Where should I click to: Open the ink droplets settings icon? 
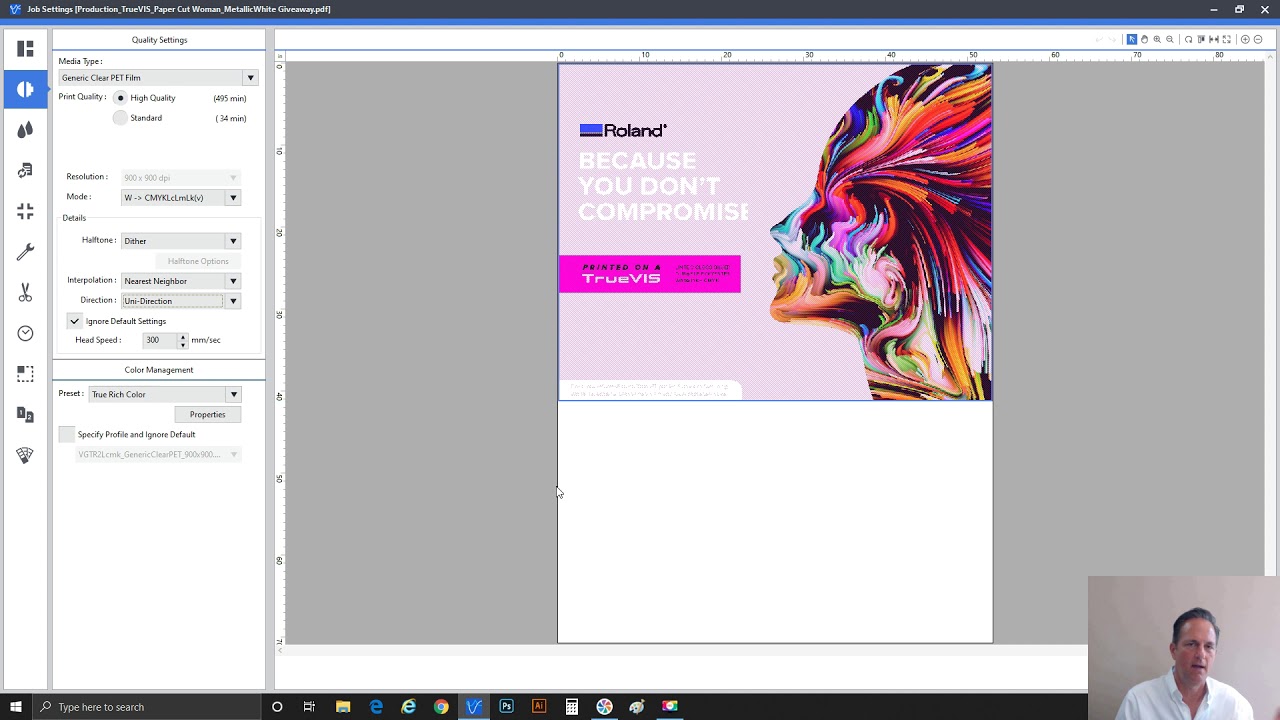[25, 130]
